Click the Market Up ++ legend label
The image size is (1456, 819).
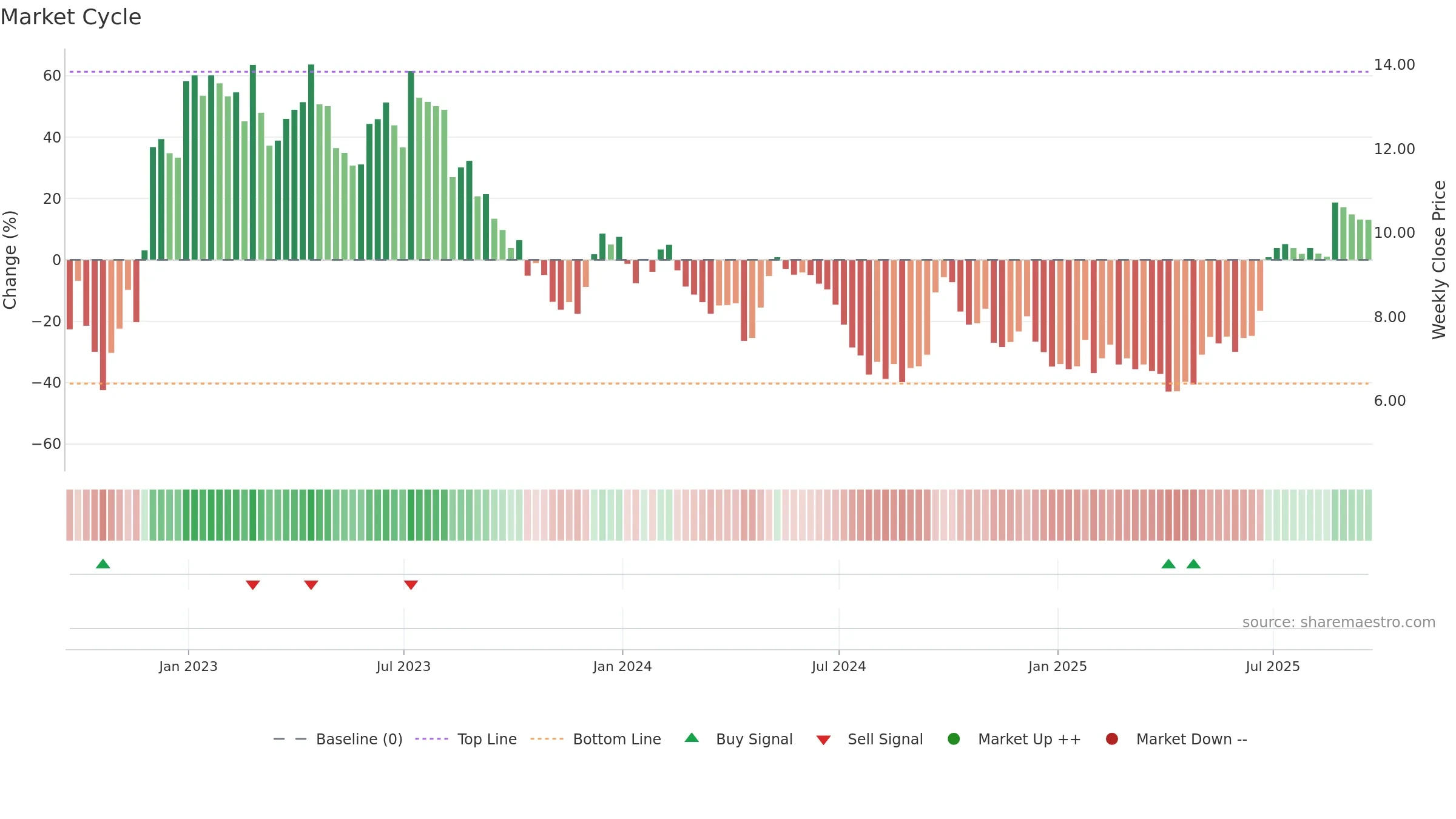tap(1030, 739)
